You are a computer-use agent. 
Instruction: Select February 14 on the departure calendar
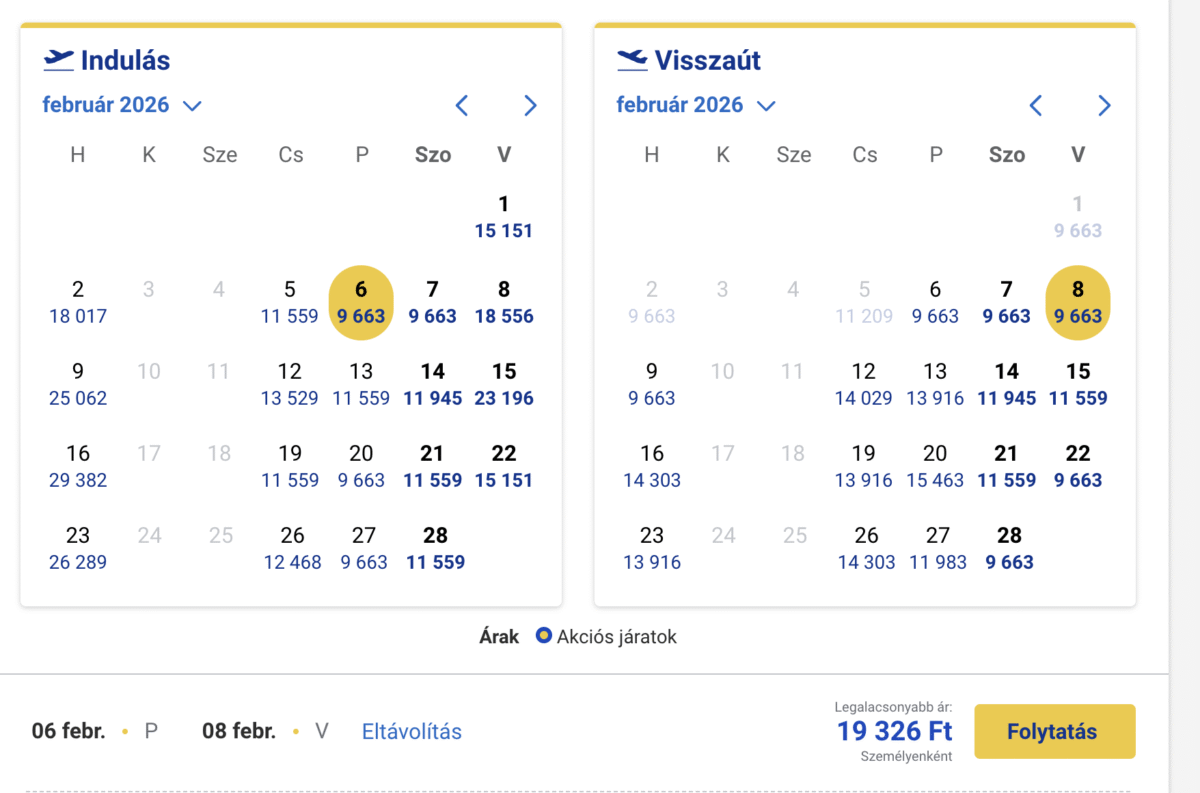pyautogui.click(x=433, y=384)
